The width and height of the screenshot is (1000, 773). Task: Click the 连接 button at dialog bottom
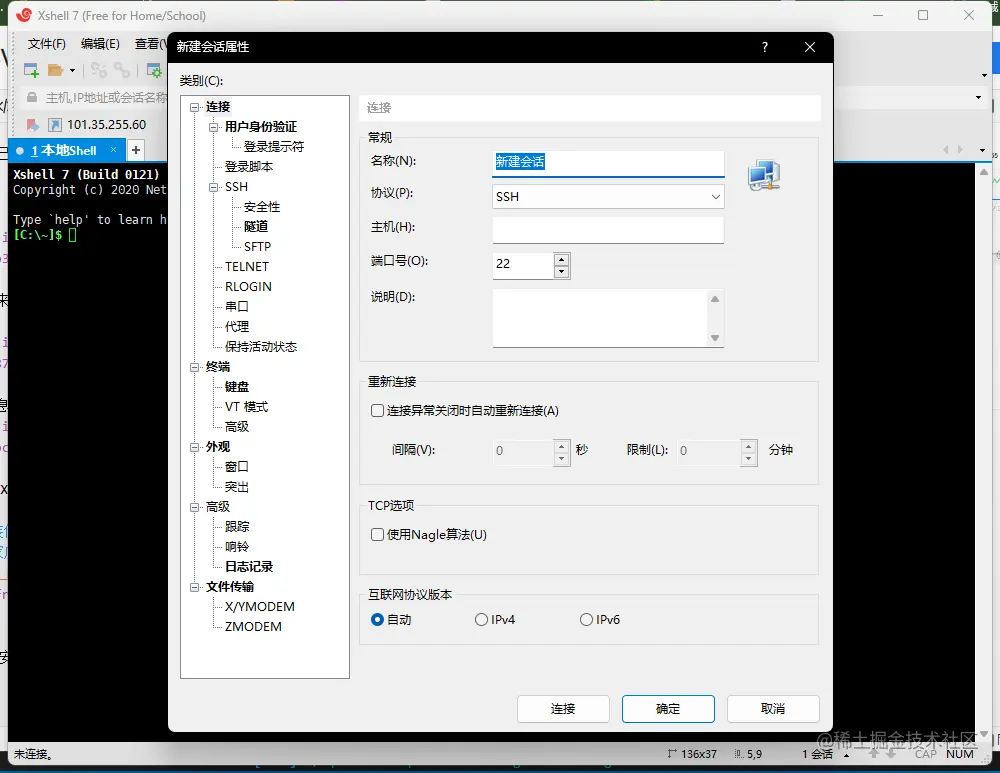563,709
